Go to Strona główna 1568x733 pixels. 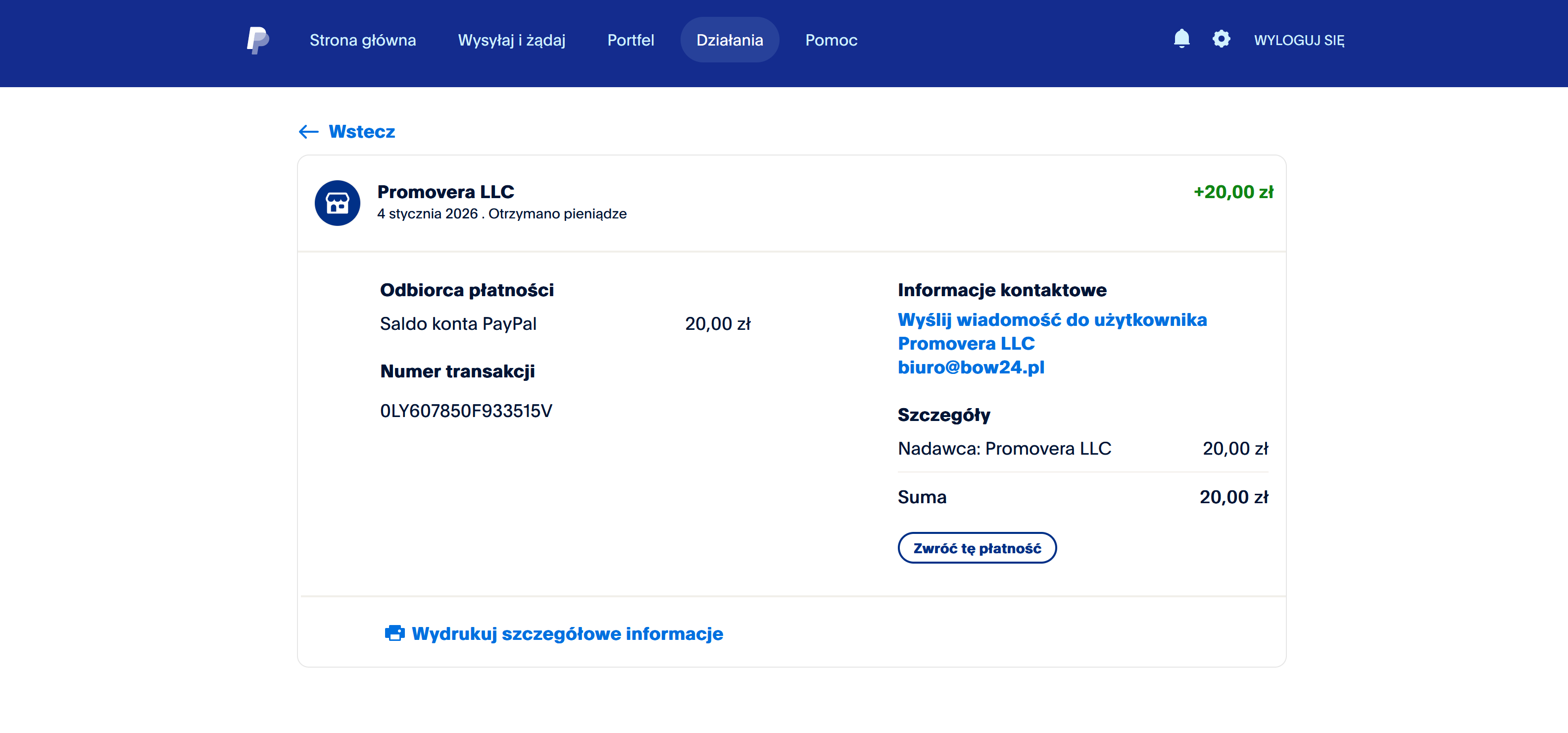click(363, 40)
